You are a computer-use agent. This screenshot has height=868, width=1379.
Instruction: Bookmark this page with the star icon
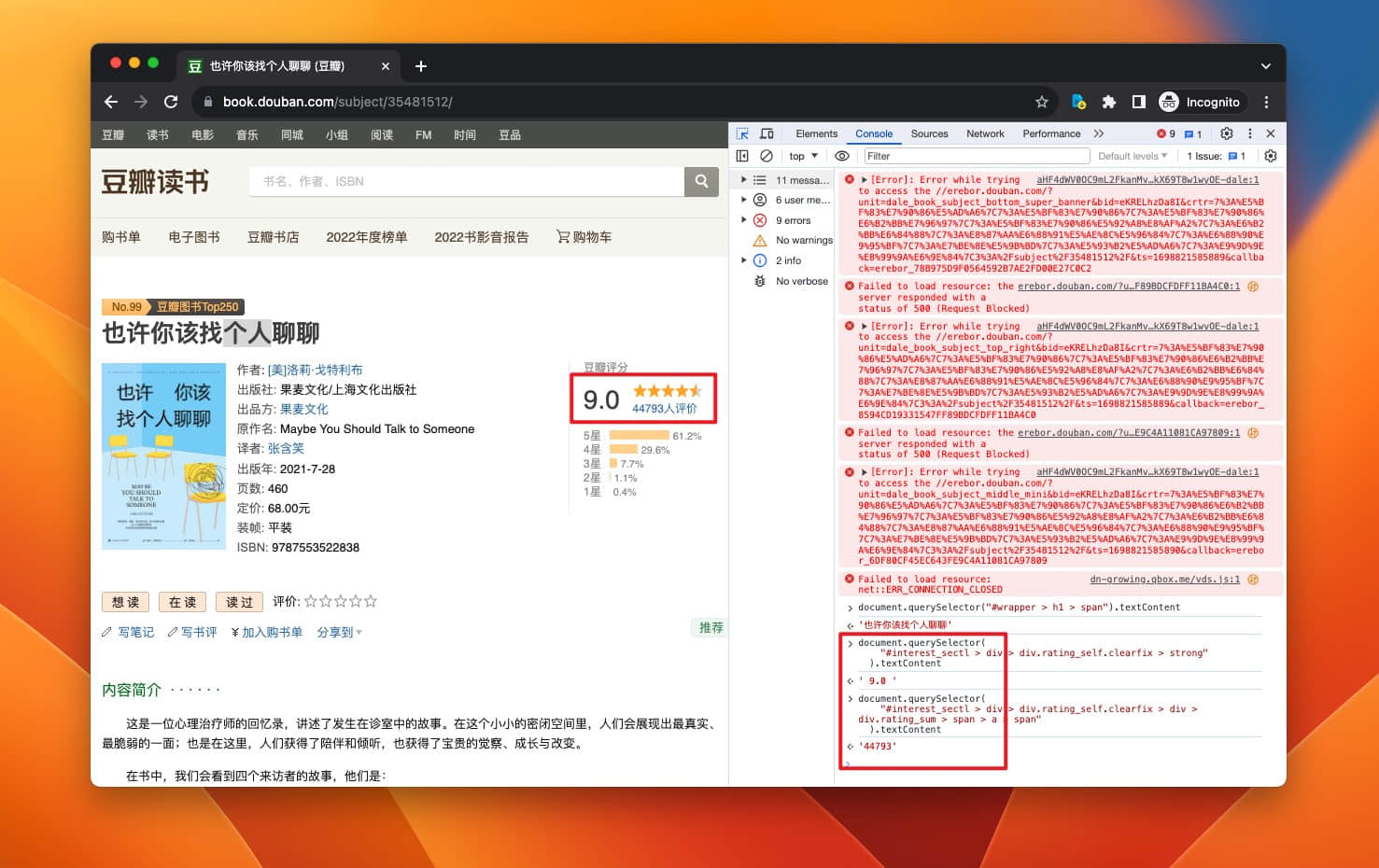click(1042, 102)
